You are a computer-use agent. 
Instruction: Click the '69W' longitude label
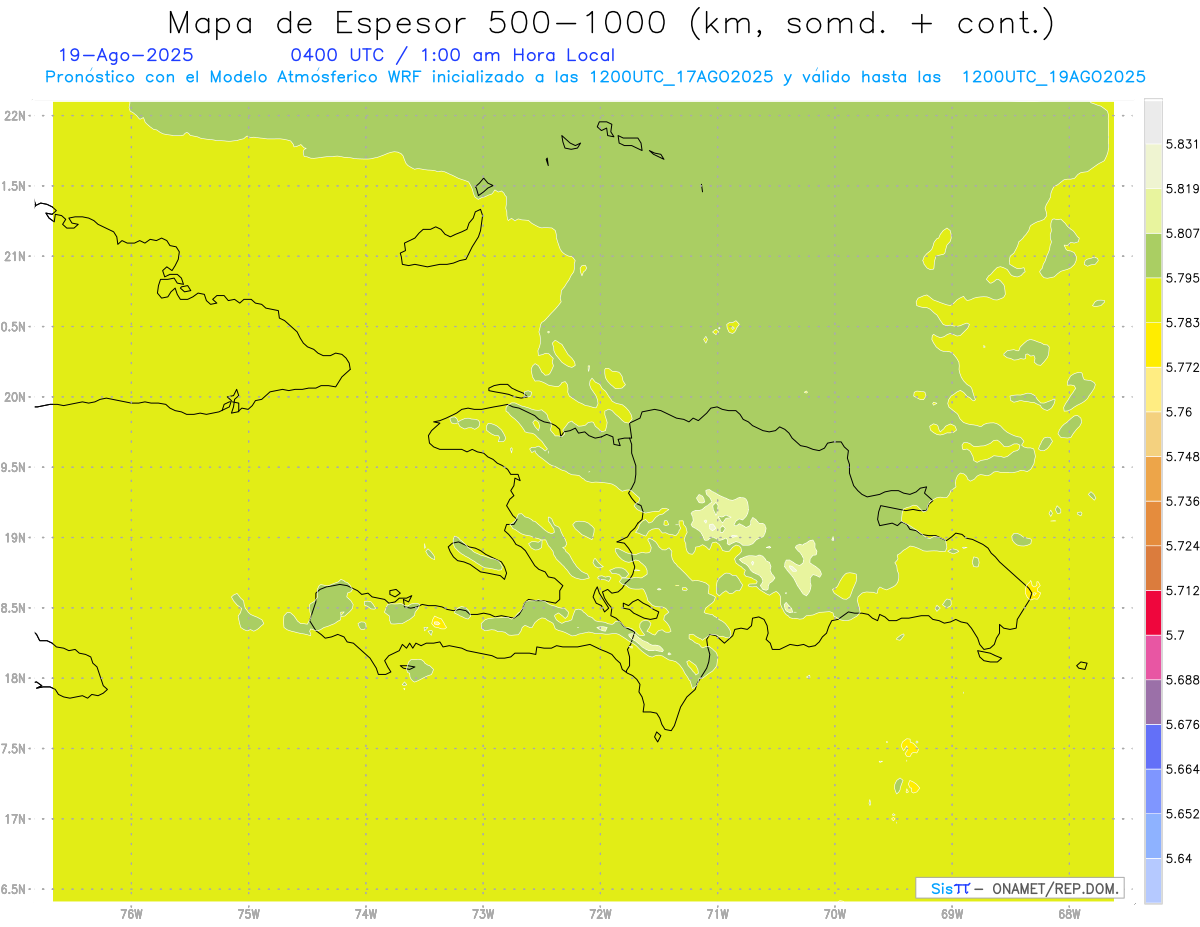[x=952, y=914]
